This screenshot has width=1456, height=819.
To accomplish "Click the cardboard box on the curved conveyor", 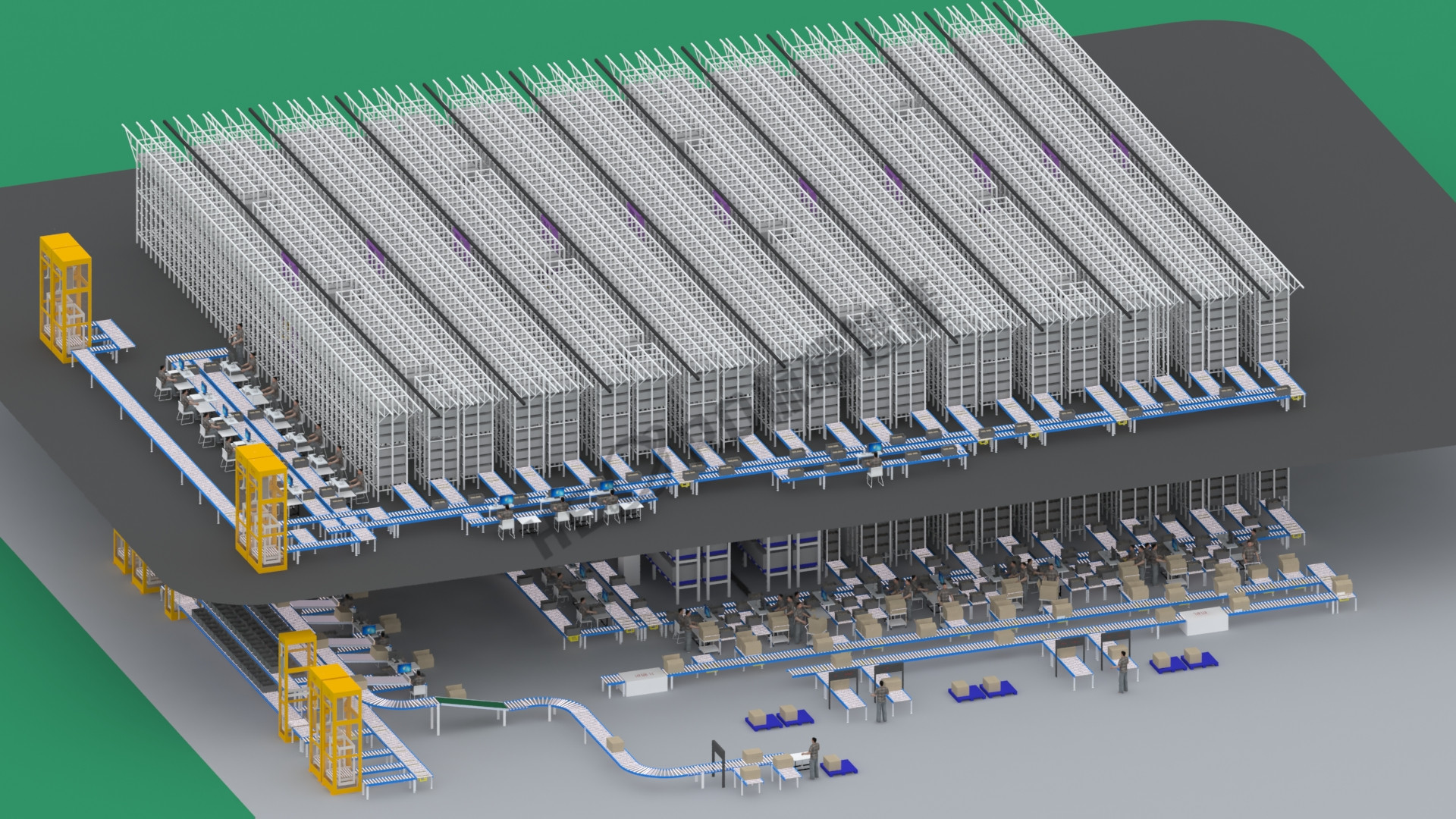I will pyautogui.click(x=616, y=745).
